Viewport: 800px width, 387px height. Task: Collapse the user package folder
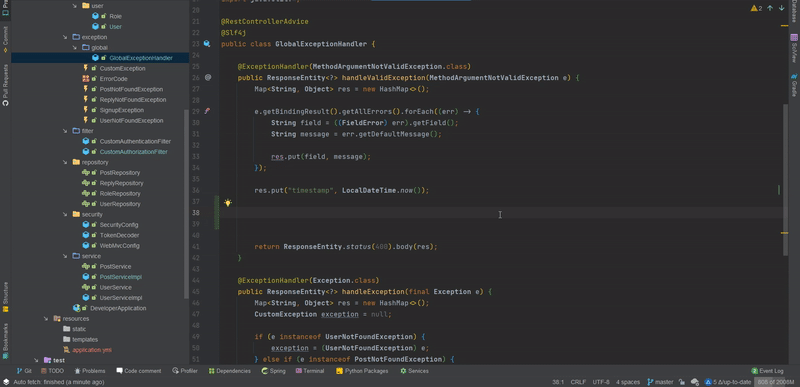point(74,6)
